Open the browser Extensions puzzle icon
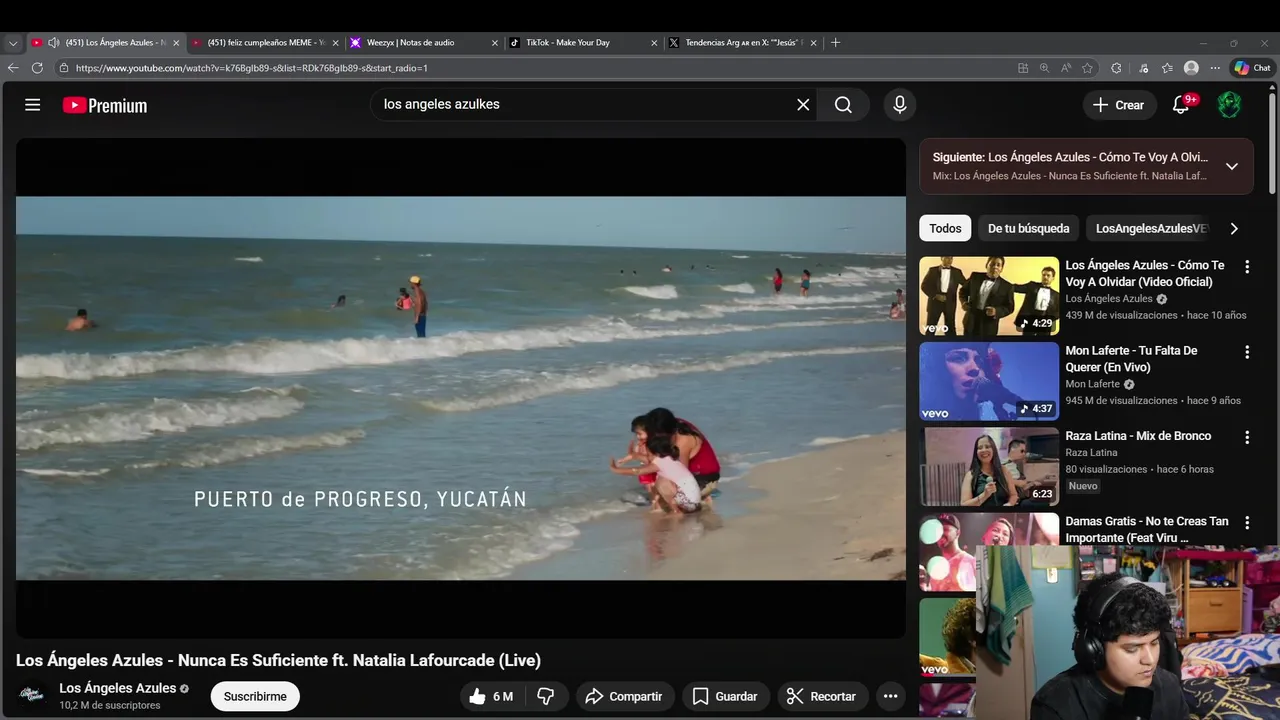Screen dimensions: 1280x720 coord(1116,68)
